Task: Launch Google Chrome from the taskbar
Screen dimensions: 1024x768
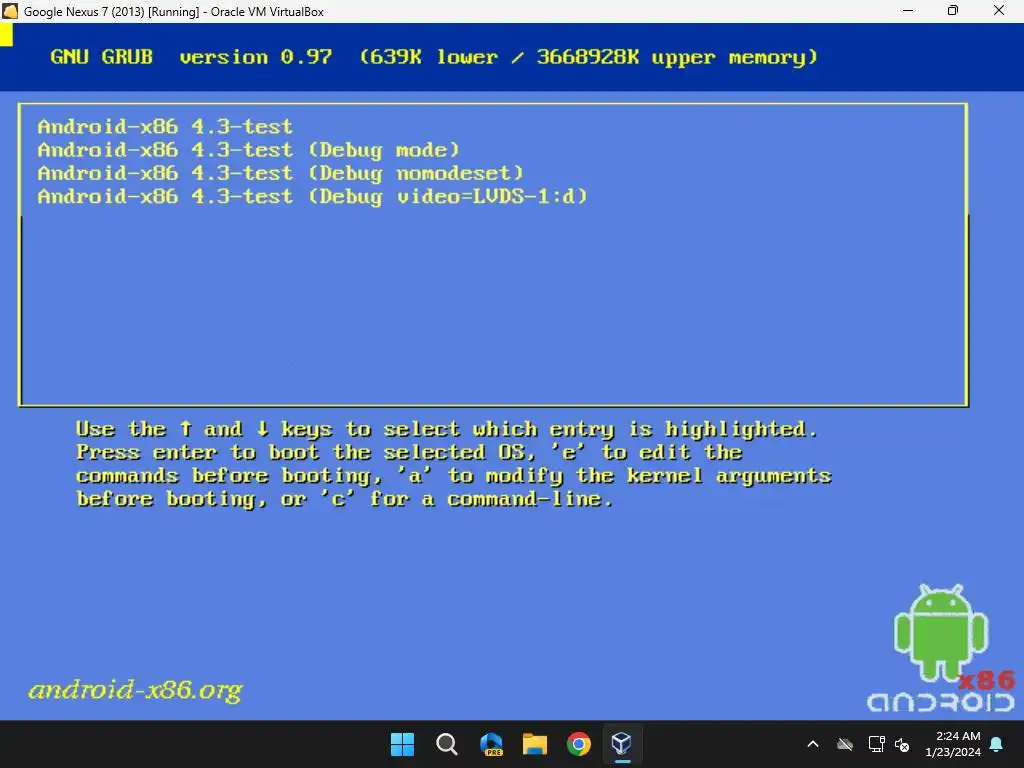Action: tap(579, 744)
